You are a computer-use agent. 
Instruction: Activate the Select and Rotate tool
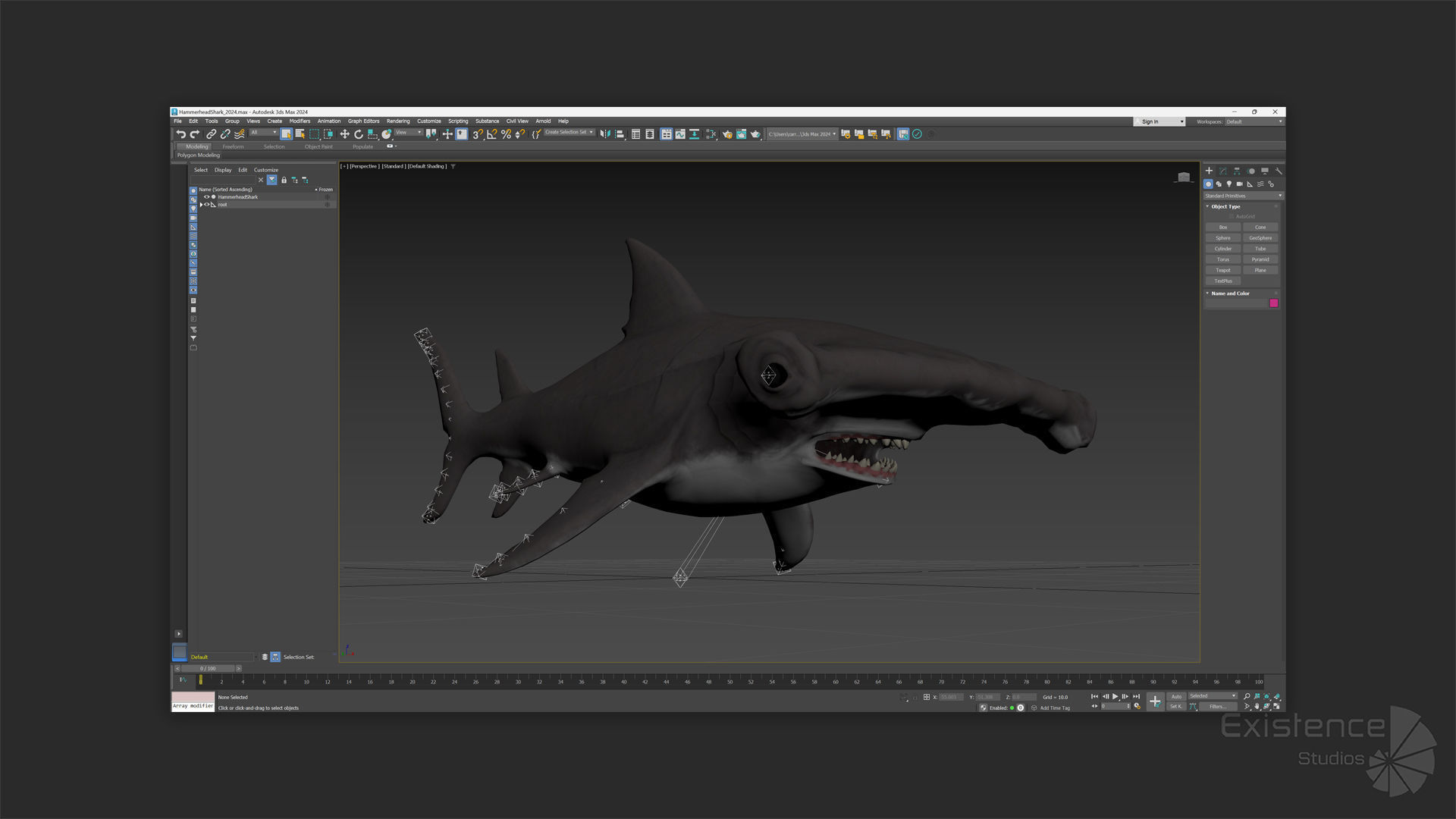click(359, 134)
